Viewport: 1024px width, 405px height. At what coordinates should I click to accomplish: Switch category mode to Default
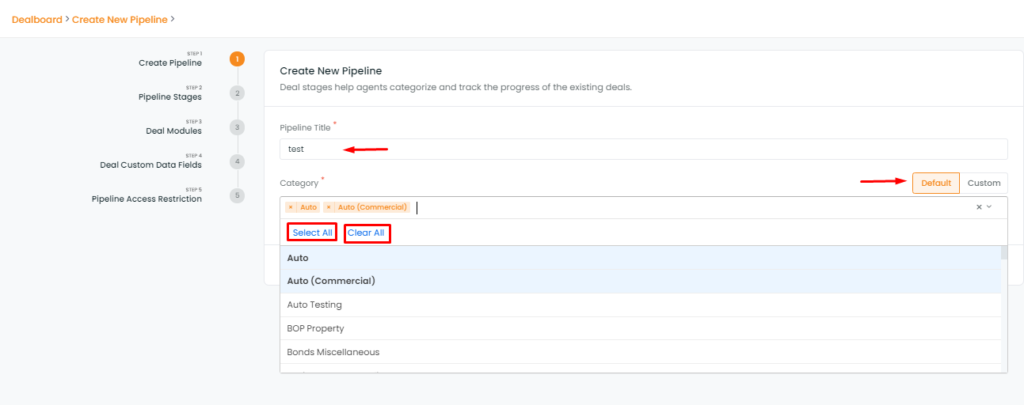935,183
